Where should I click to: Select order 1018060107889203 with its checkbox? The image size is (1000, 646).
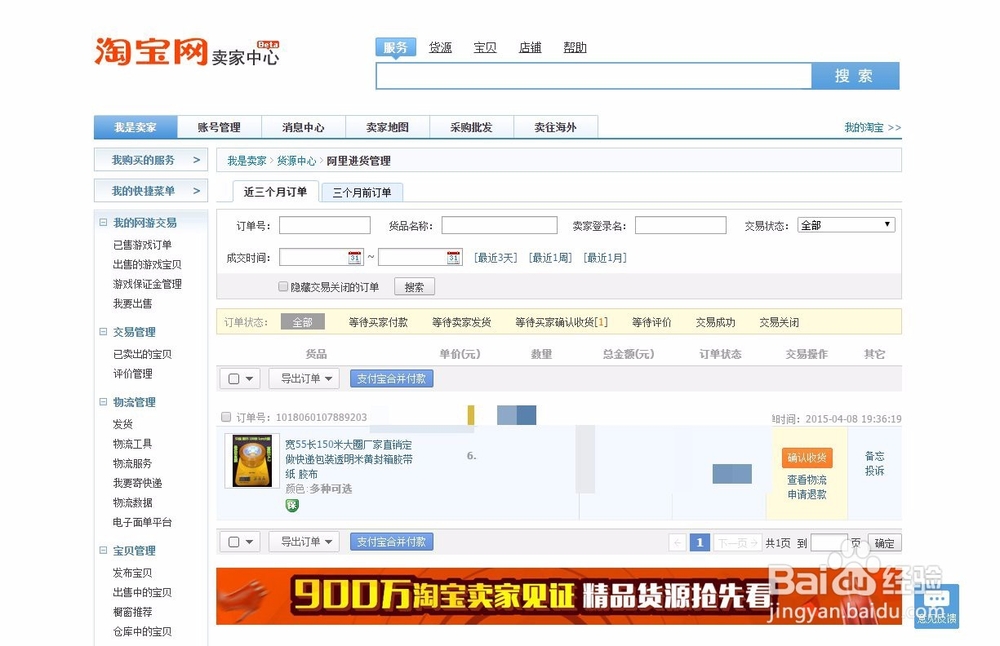pyautogui.click(x=226, y=417)
